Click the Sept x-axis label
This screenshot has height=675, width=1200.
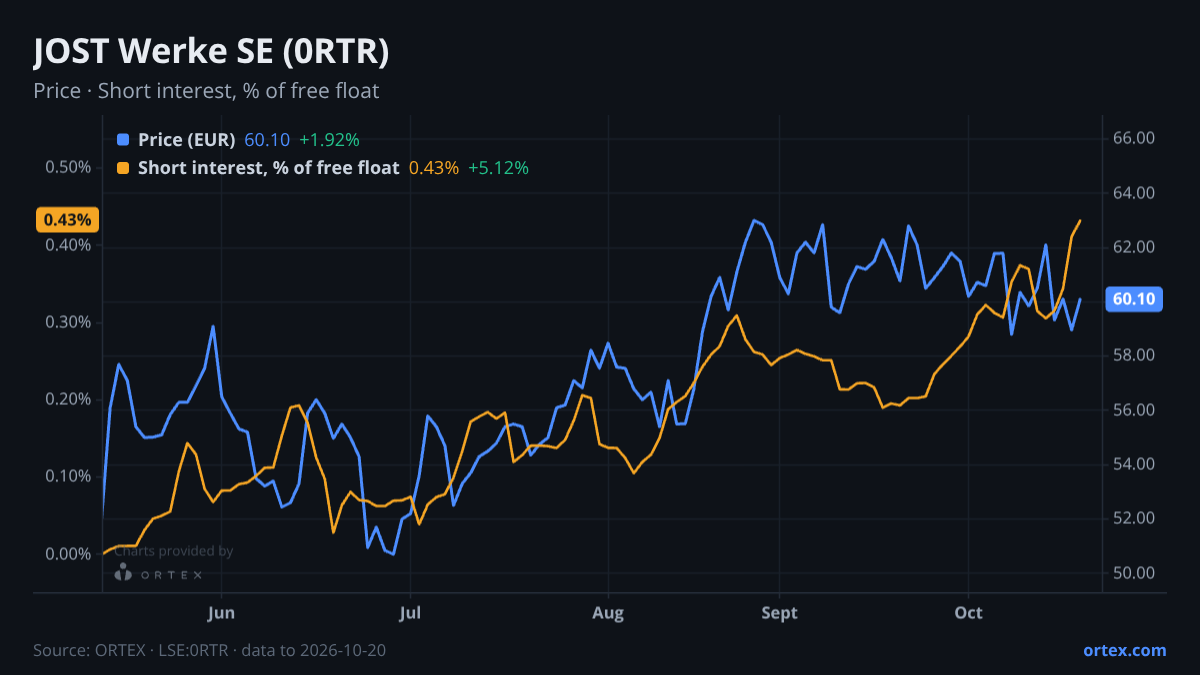pos(780,613)
